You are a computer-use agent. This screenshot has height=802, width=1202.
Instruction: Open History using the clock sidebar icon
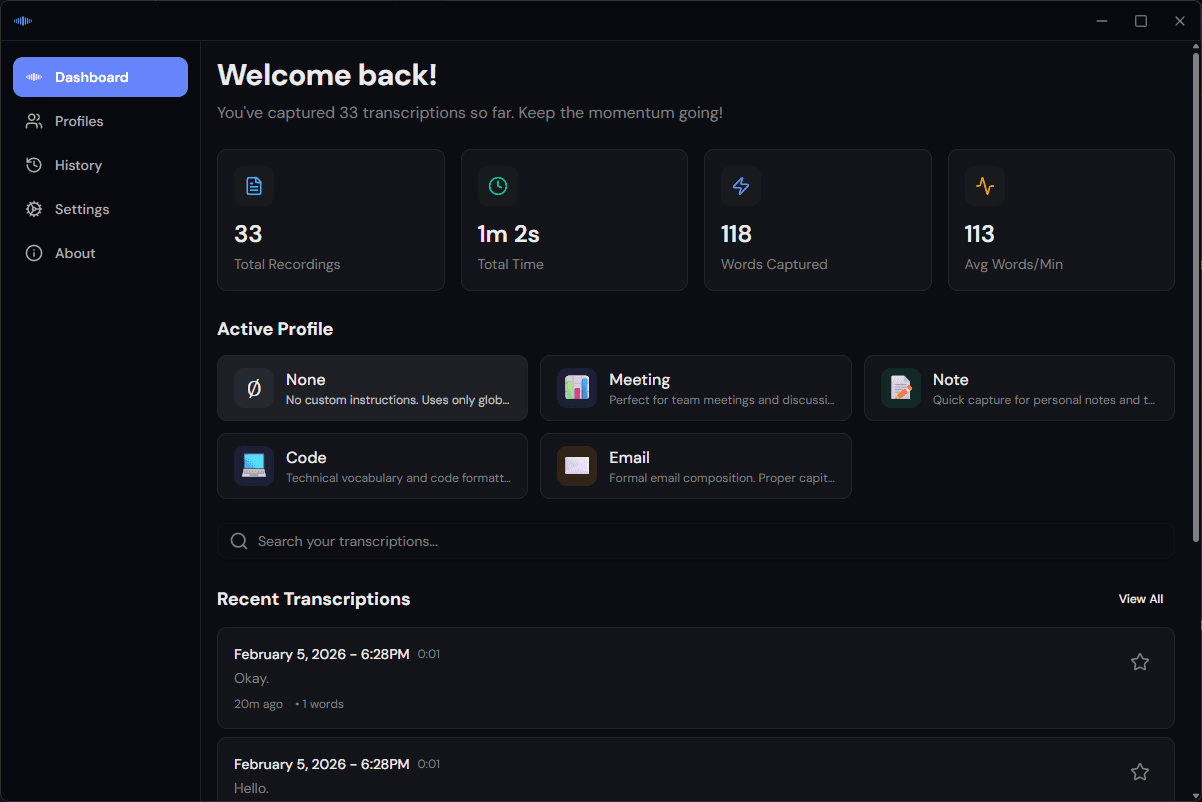[33, 165]
